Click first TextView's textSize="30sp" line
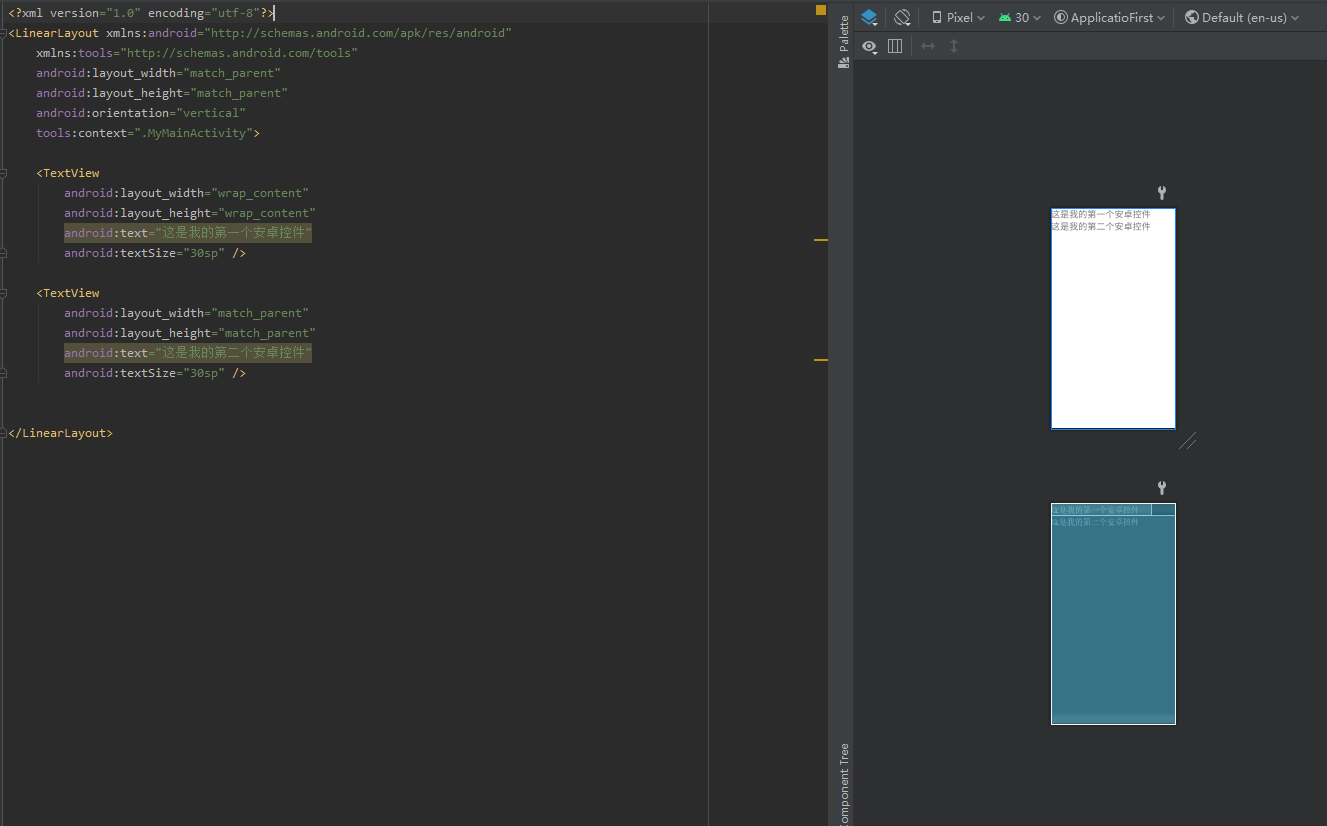 [155, 253]
